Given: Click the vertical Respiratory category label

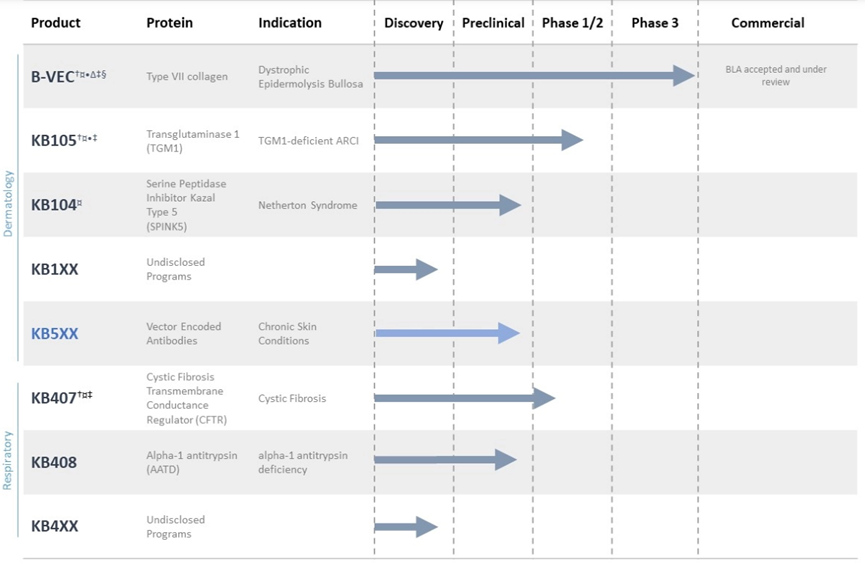Looking at the screenshot, I should click(9, 460).
